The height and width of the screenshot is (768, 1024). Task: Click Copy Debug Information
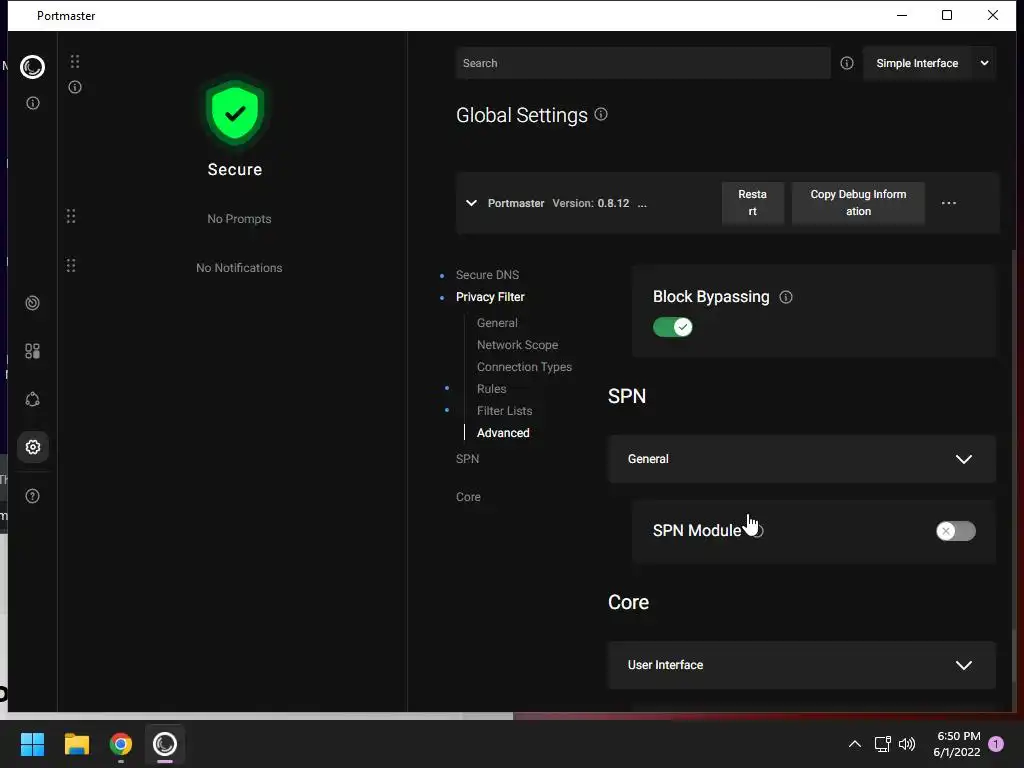(x=858, y=203)
